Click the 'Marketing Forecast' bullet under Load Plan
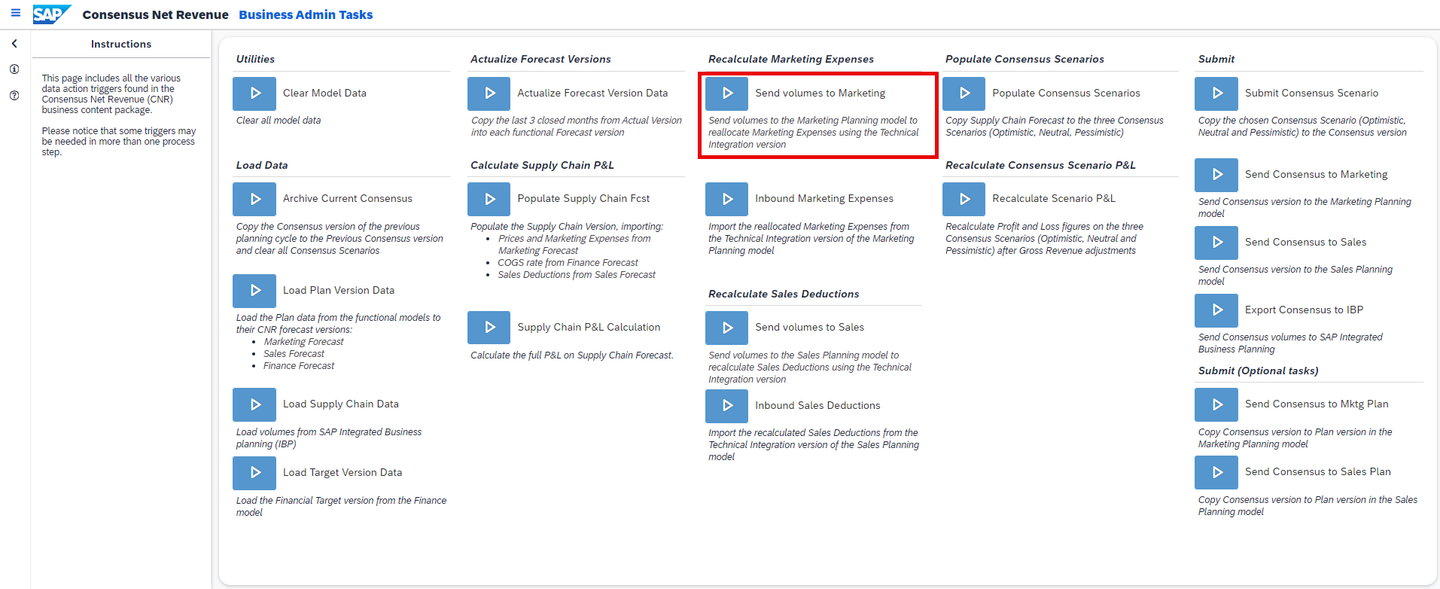The image size is (1440, 589). [x=303, y=342]
